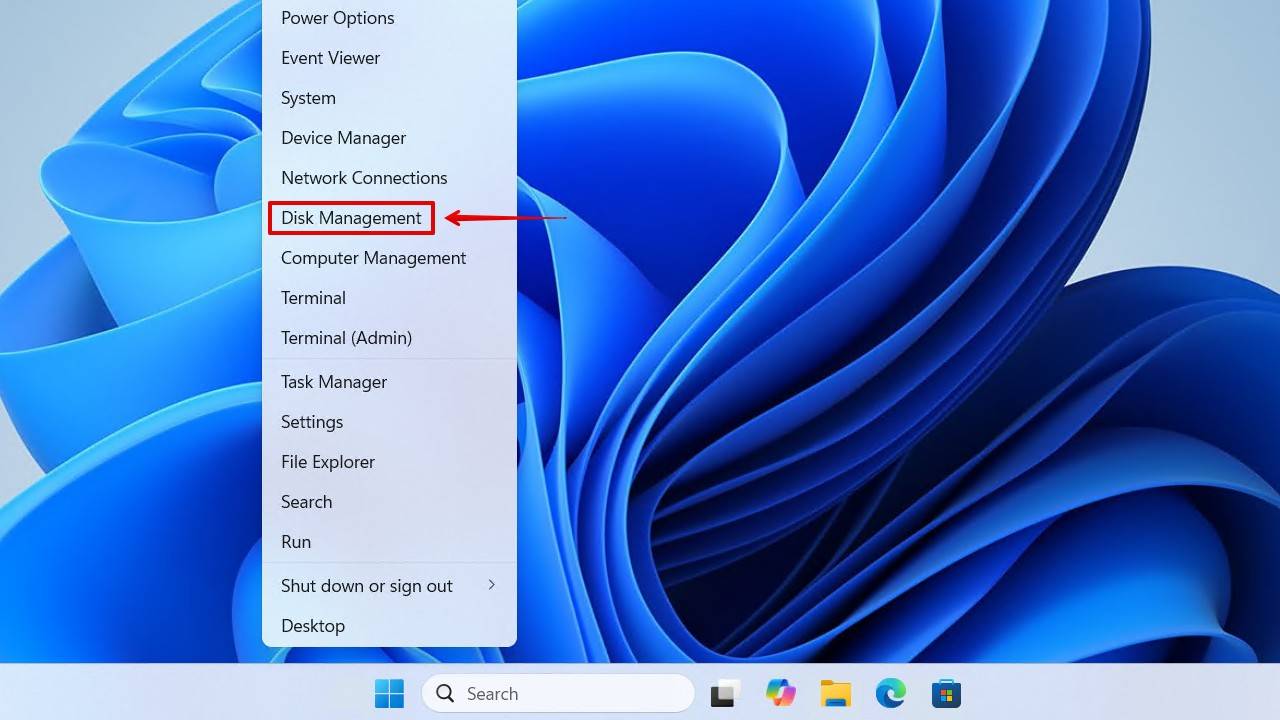
Task: Select Desktop at the bottom of the menu
Action: tap(313, 626)
